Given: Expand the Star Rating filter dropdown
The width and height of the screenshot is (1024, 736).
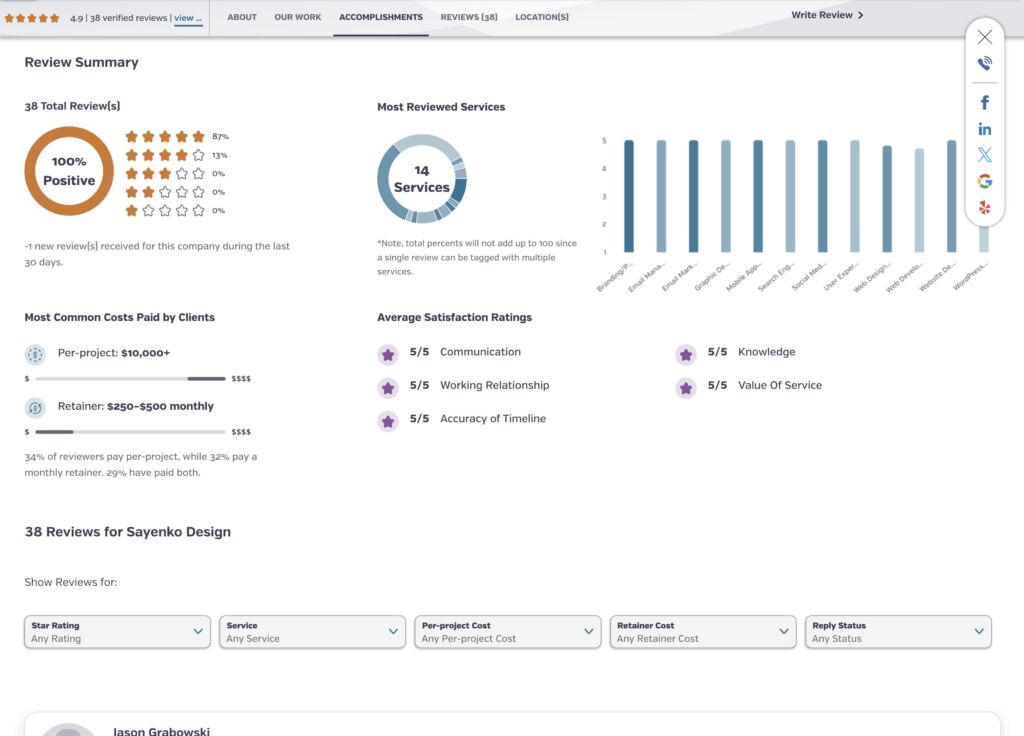Looking at the screenshot, I should 117,632.
